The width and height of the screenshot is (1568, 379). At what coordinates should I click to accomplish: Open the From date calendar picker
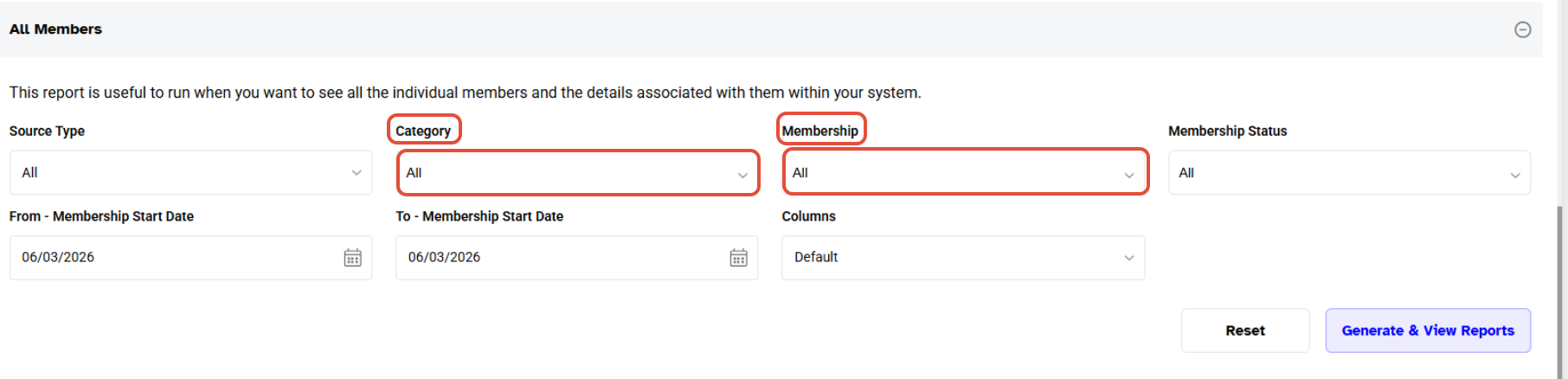click(x=352, y=258)
